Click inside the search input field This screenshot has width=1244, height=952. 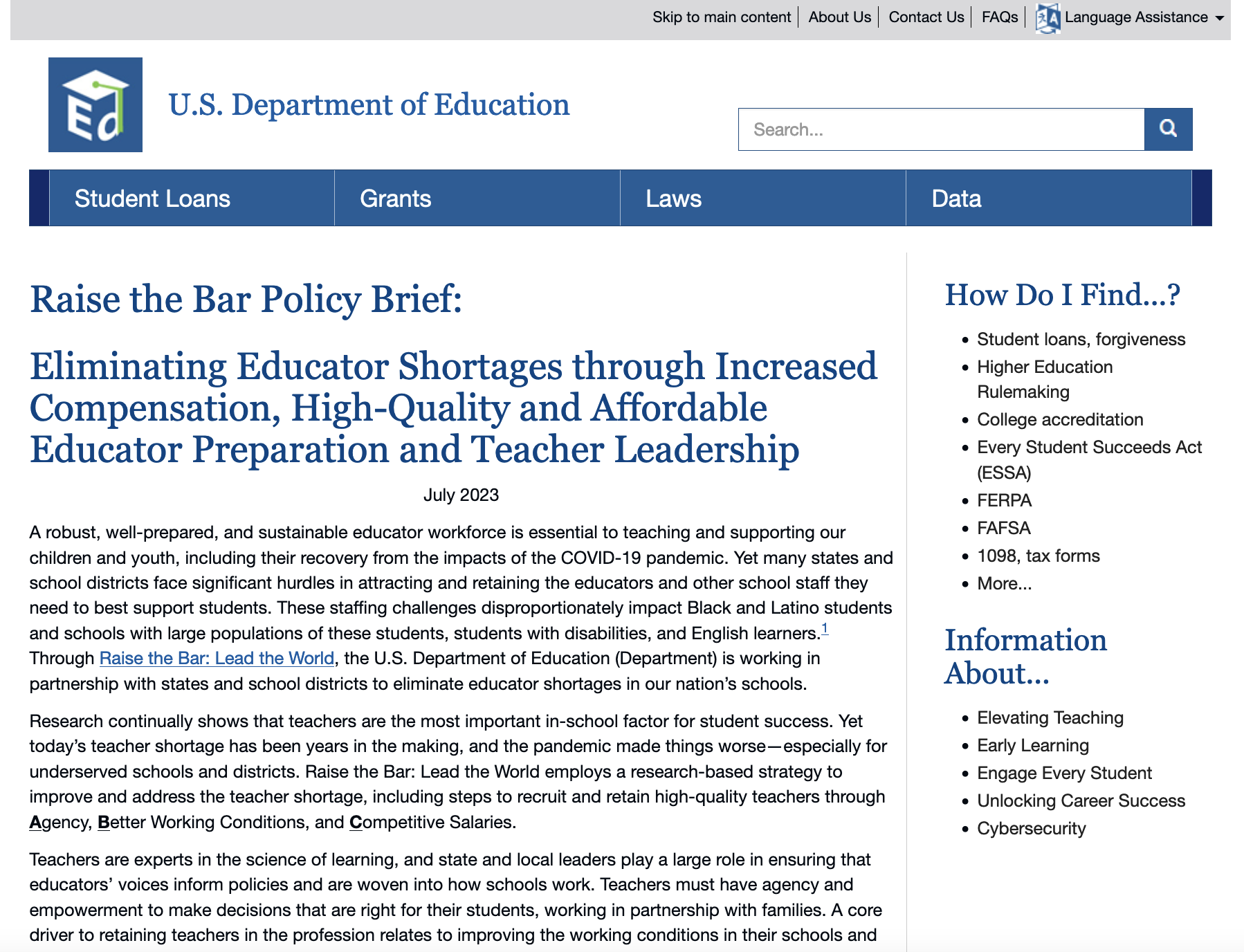(x=899, y=129)
